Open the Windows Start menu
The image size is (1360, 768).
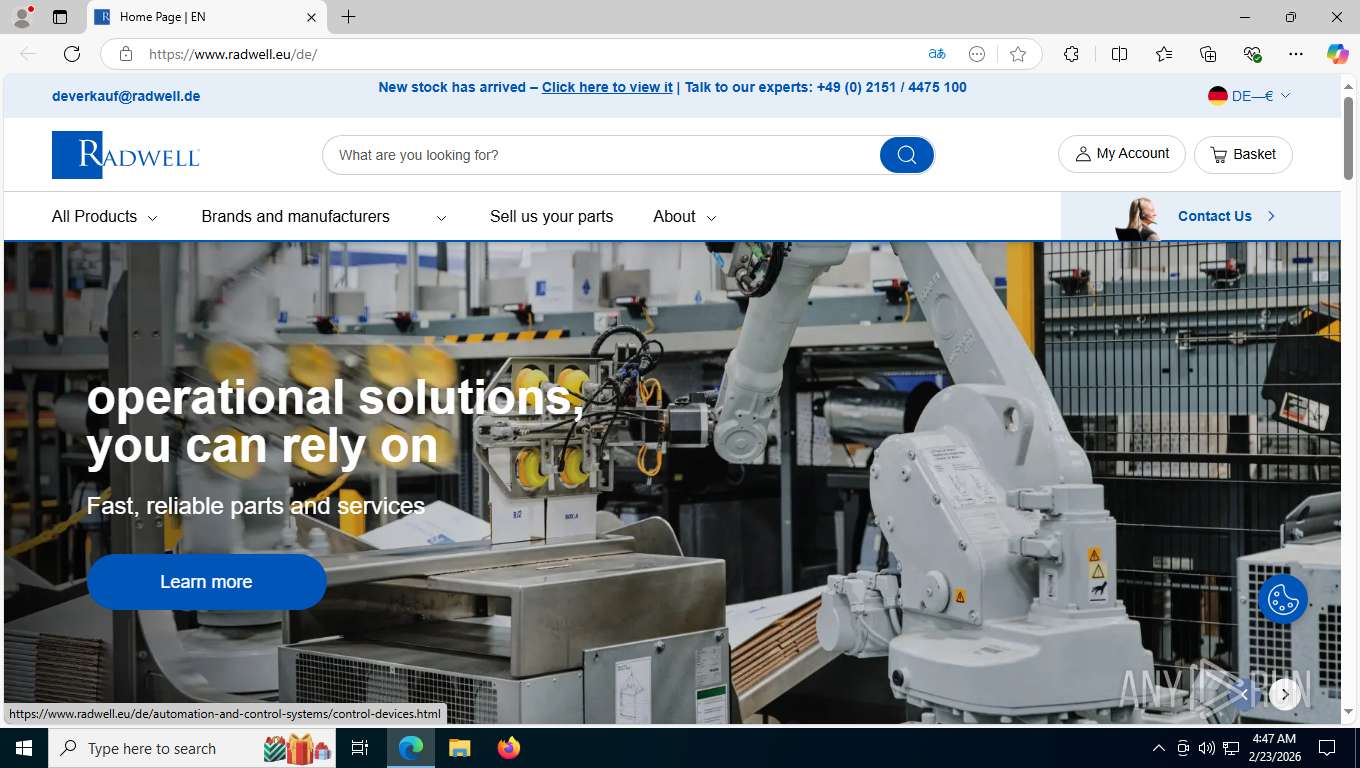24,748
